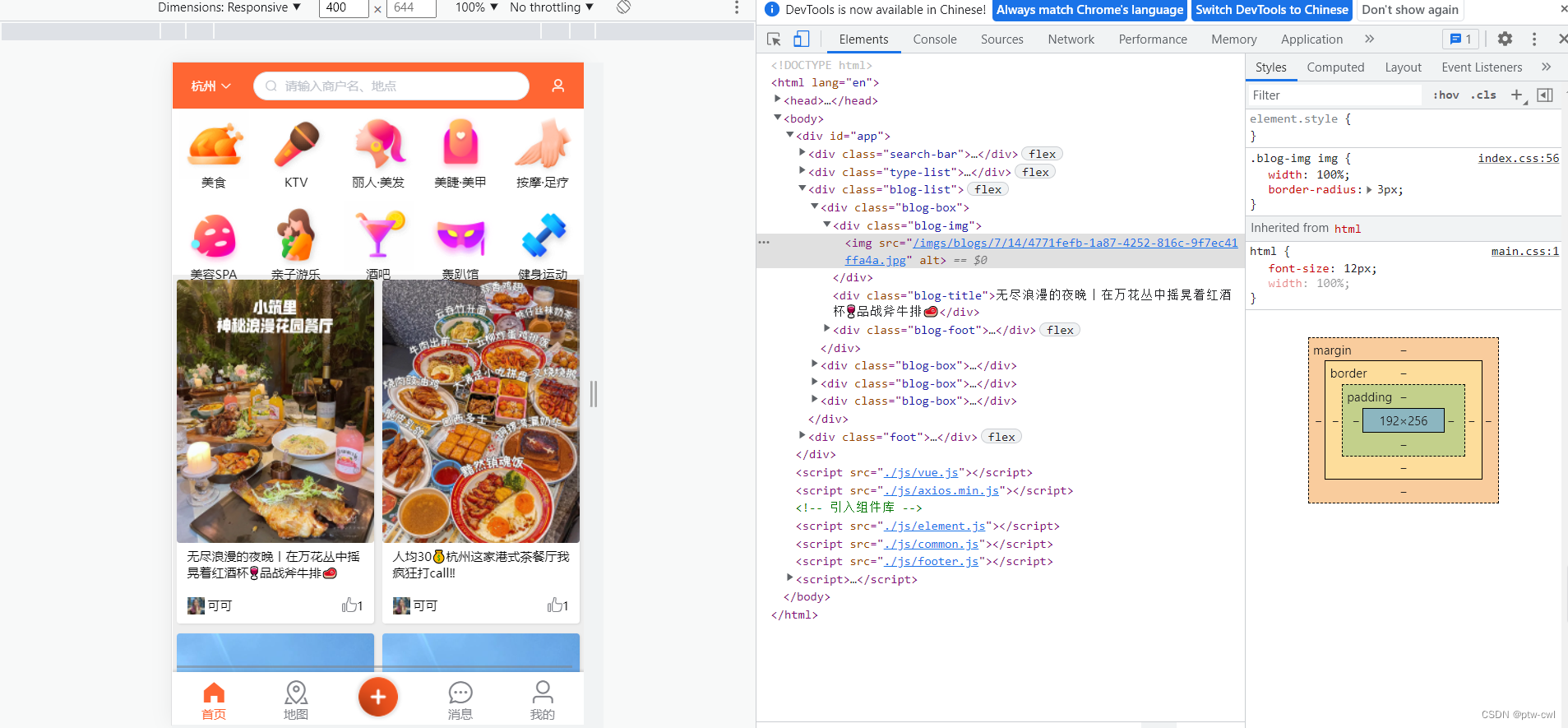
Task: Choose the 健身运动 dumbbell icon
Action: click(x=543, y=235)
